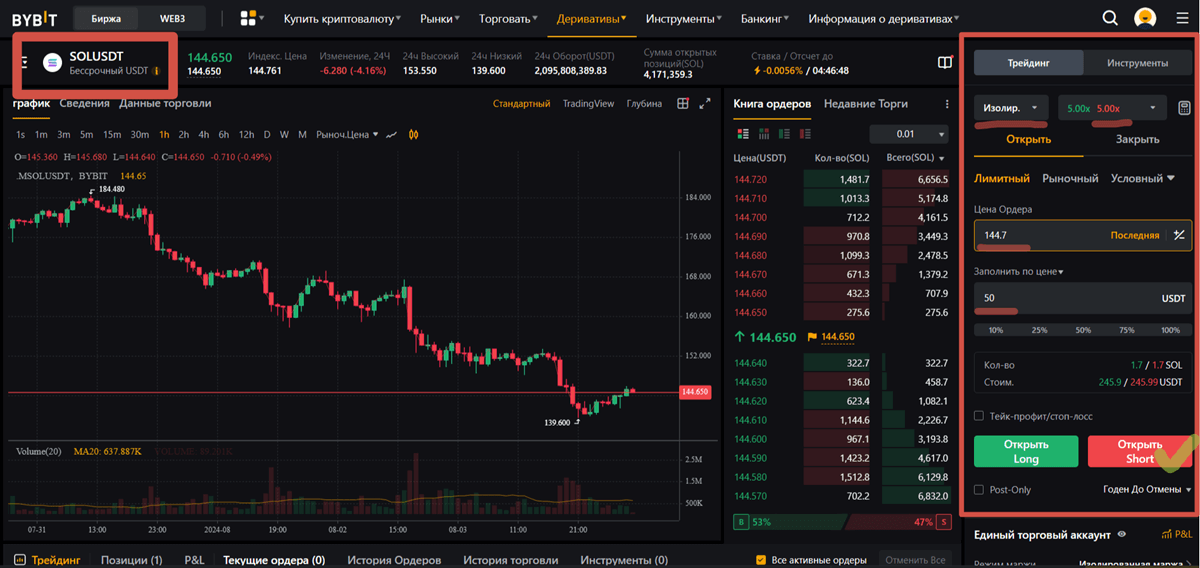Click the Отменить Все button
This screenshot has height=568, width=1200.
pyautogui.click(x=916, y=560)
